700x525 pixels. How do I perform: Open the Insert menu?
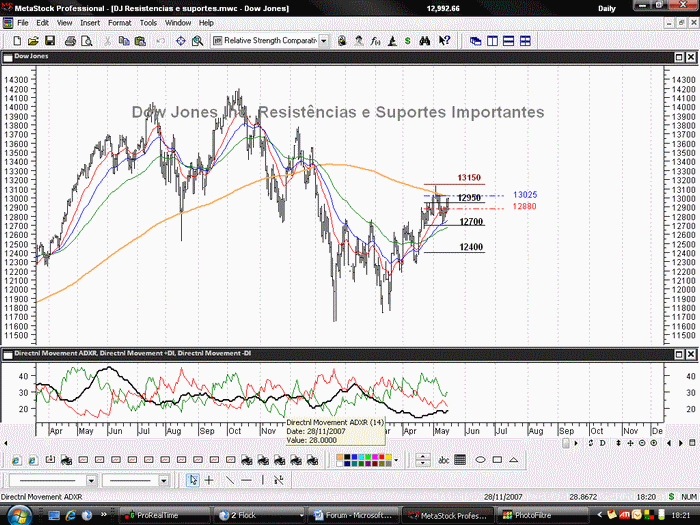point(90,23)
